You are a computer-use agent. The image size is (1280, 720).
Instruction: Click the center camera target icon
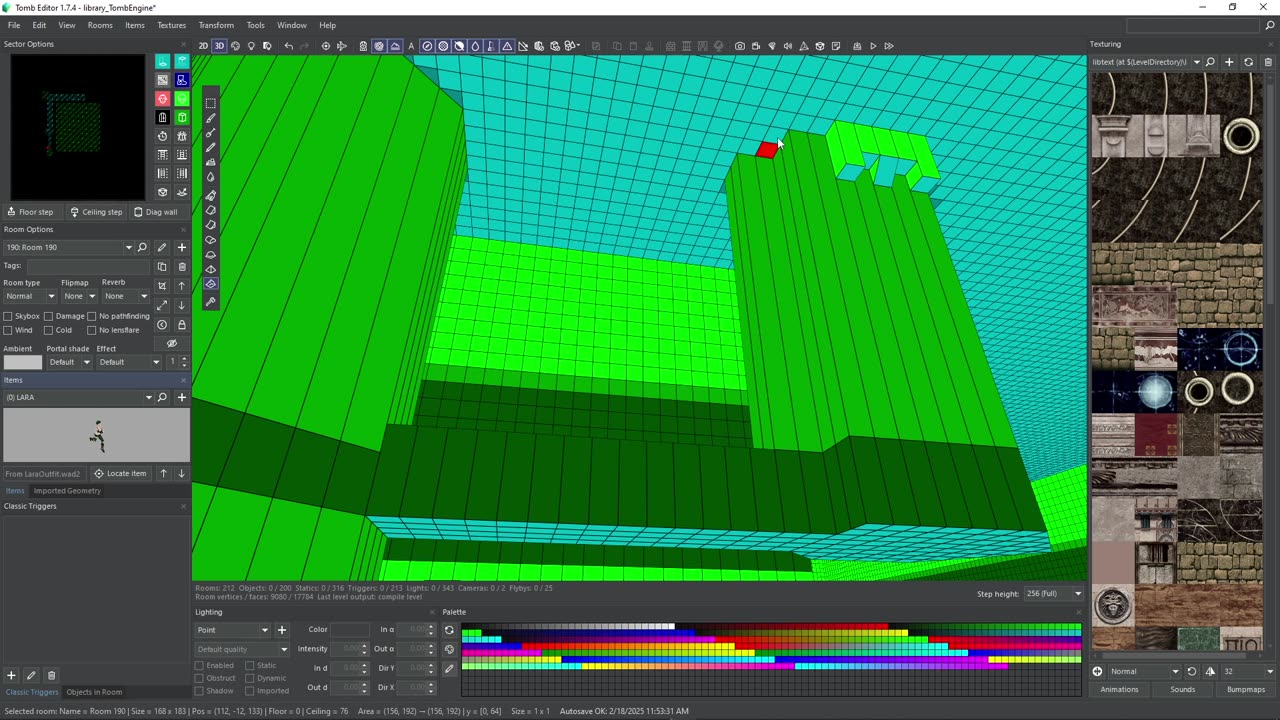(325, 46)
